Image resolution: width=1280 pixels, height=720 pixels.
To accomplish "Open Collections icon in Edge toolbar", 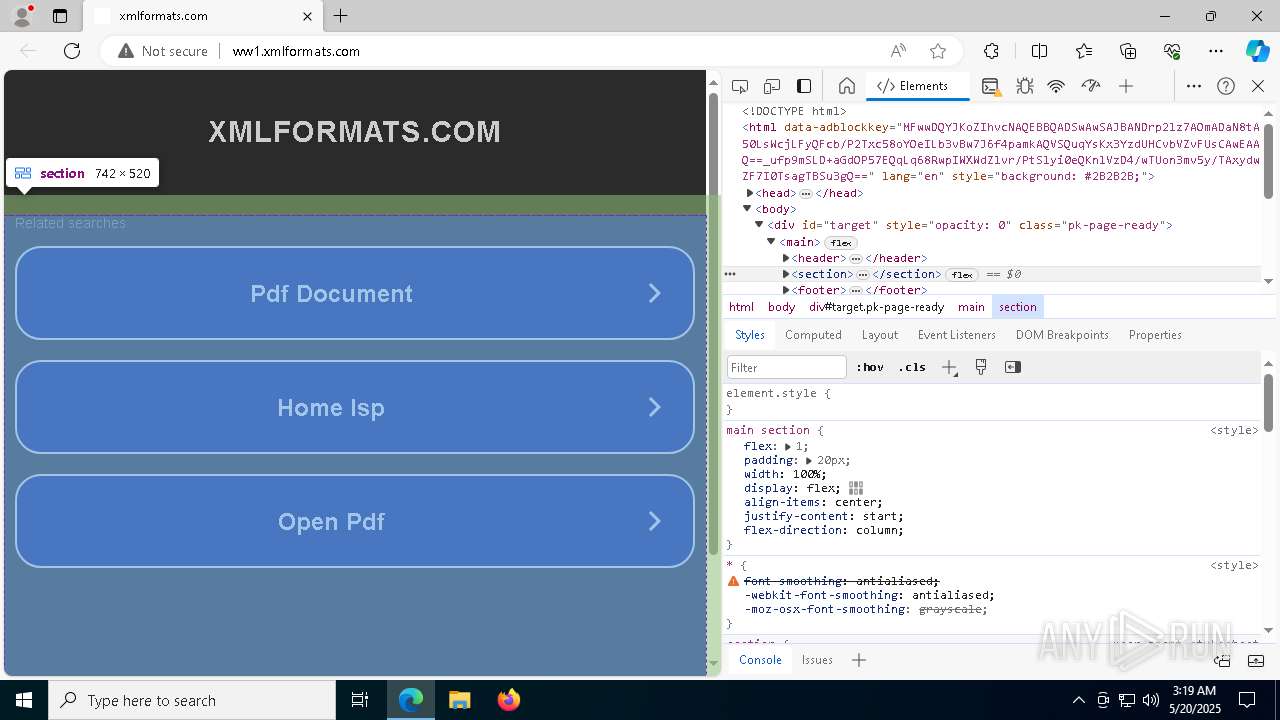I will [1128, 51].
